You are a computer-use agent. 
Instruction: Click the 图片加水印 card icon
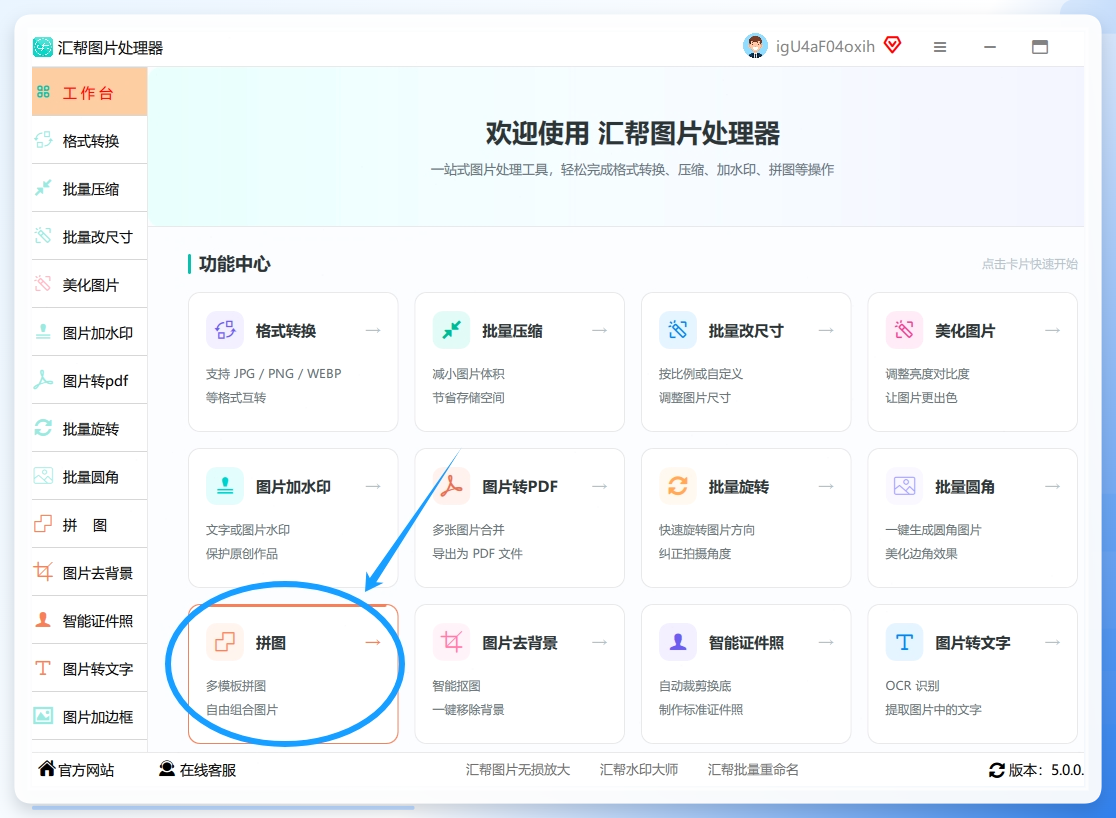(x=225, y=486)
